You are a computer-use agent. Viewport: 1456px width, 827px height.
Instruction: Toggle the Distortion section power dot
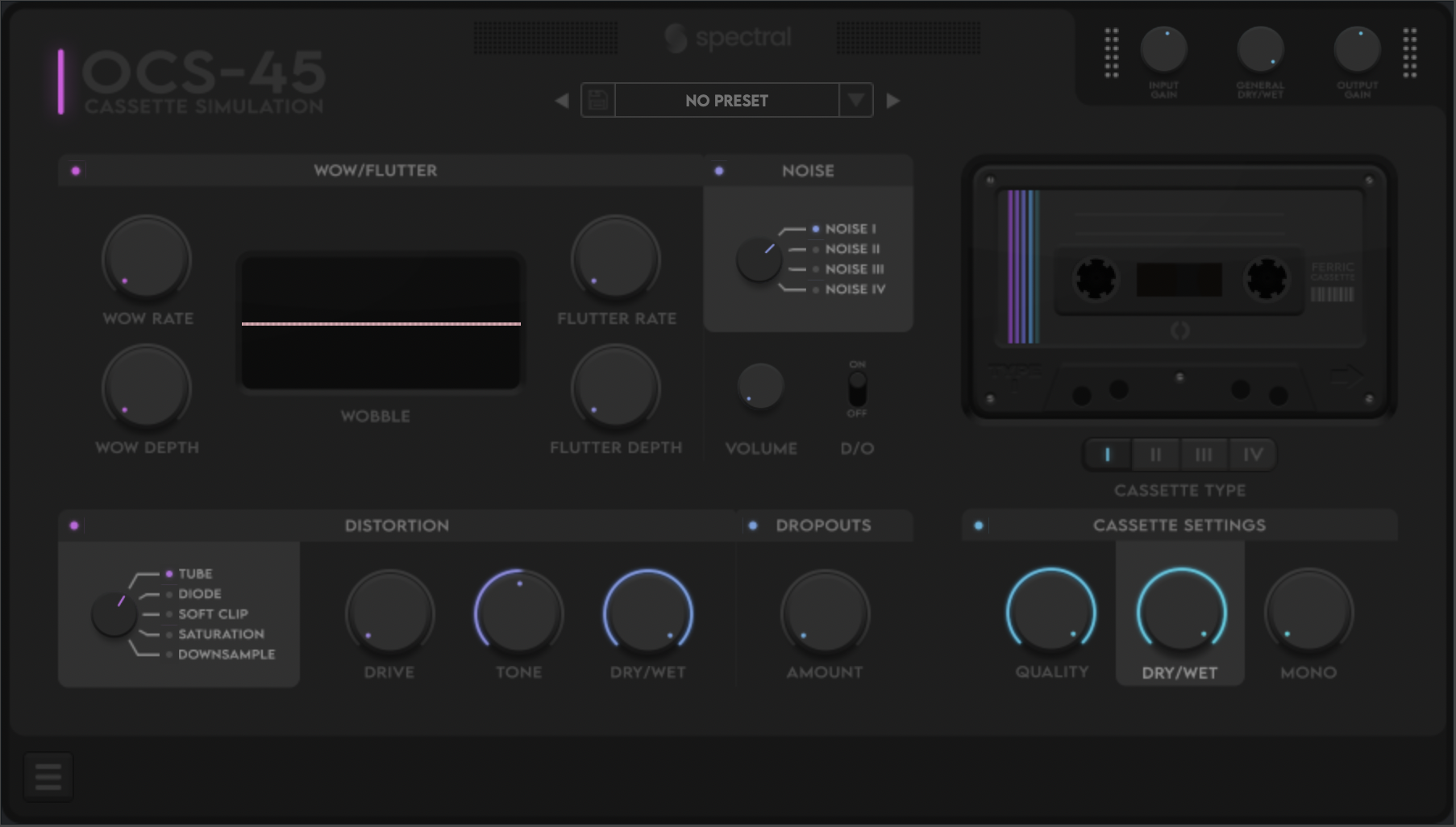pos(74,526)
